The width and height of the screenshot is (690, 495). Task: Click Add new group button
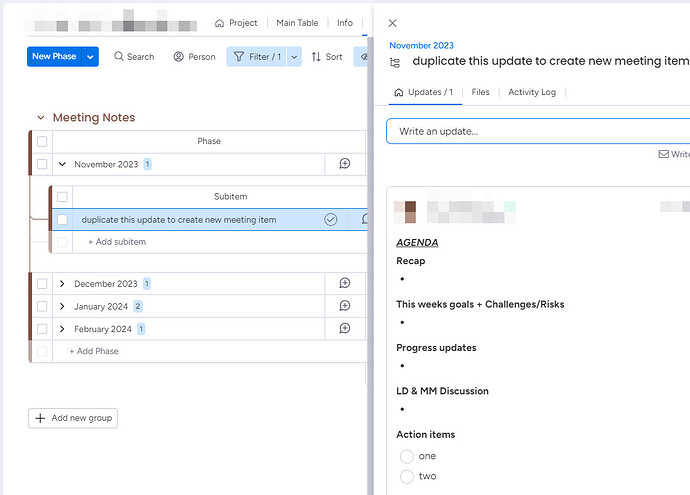tap(73, 418)
